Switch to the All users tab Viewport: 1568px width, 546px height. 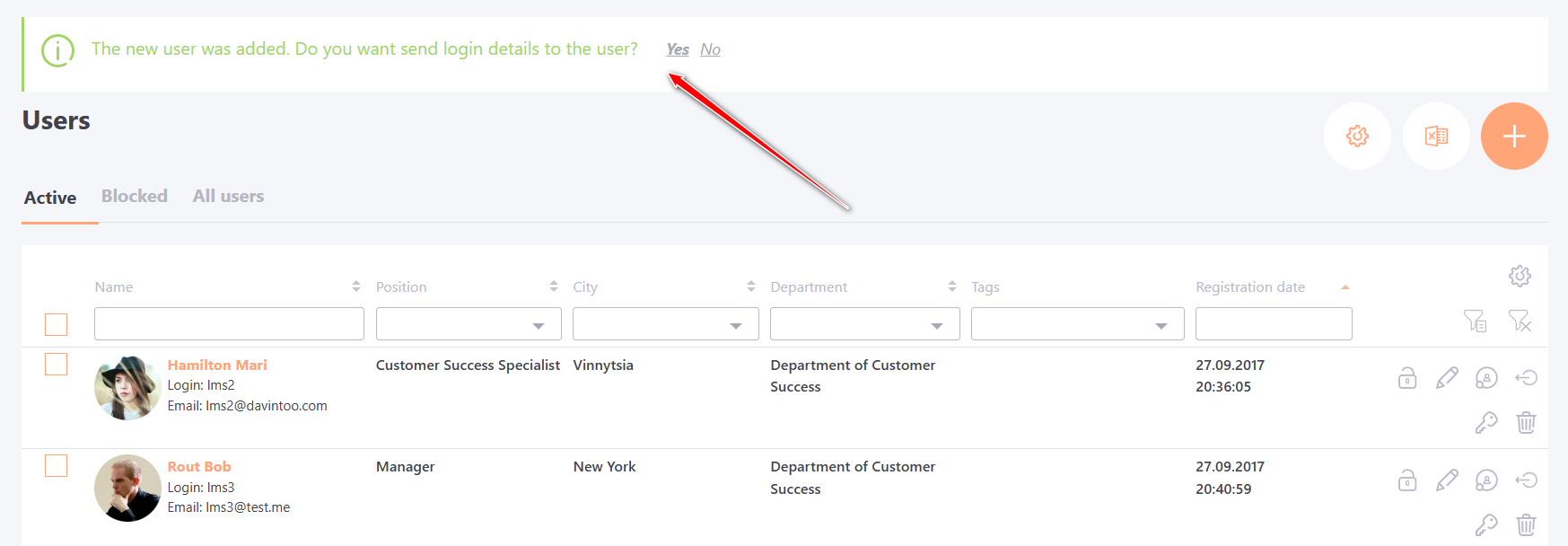228,196
